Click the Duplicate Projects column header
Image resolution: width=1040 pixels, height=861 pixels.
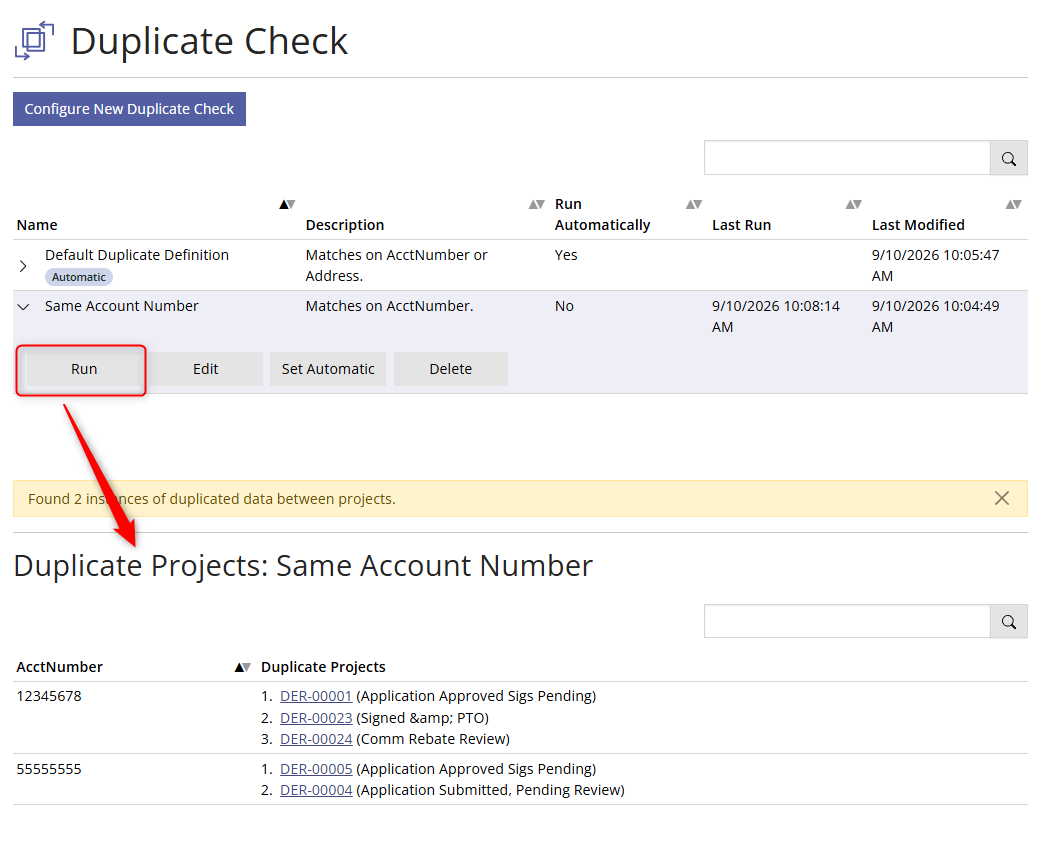[323, 667]
